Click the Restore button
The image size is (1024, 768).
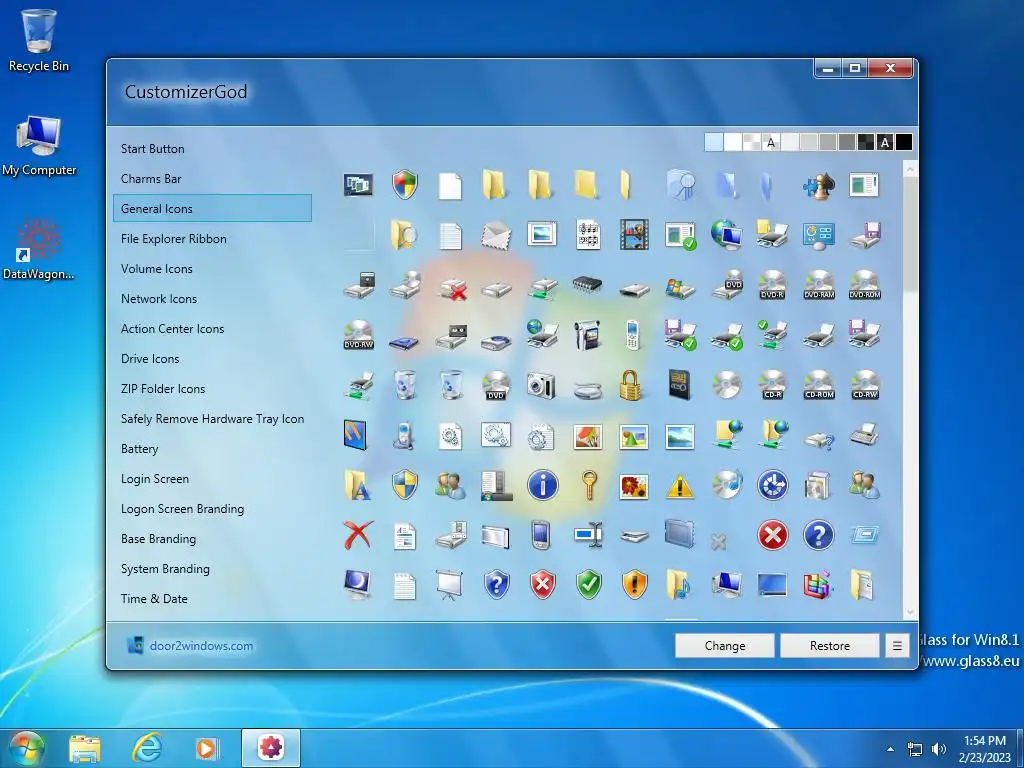tap(830, 646)
